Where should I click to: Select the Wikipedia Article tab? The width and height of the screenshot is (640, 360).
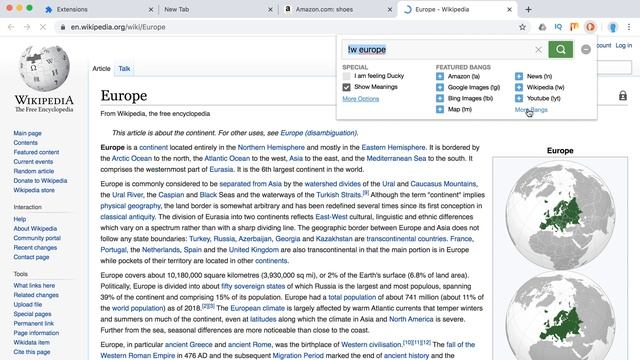tap(101, 69)
